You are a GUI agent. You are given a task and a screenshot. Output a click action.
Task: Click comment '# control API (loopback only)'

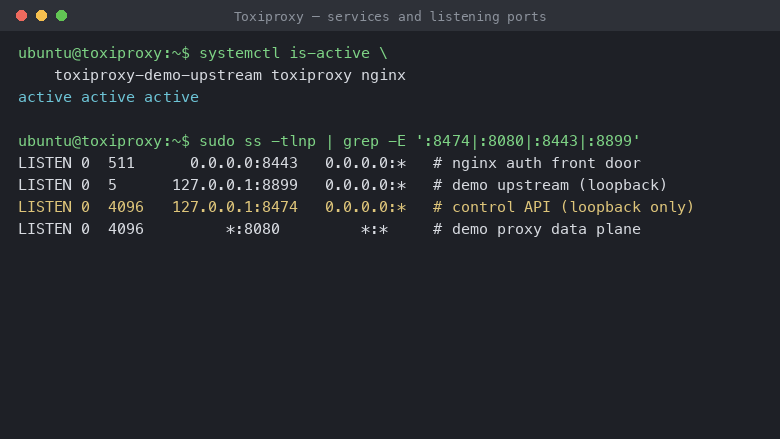pos(563,207)
